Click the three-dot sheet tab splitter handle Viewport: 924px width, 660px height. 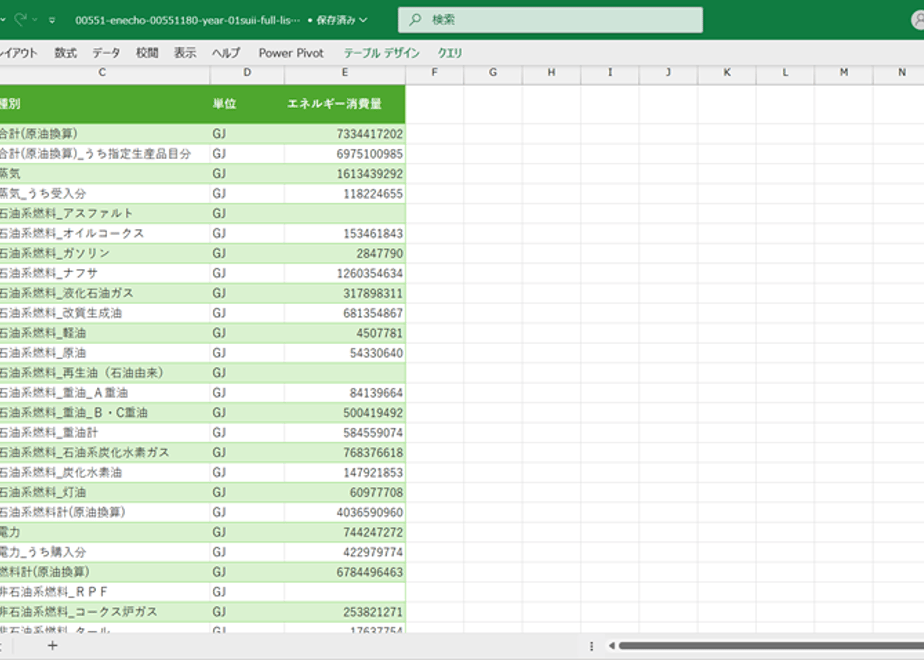[591, 646]
